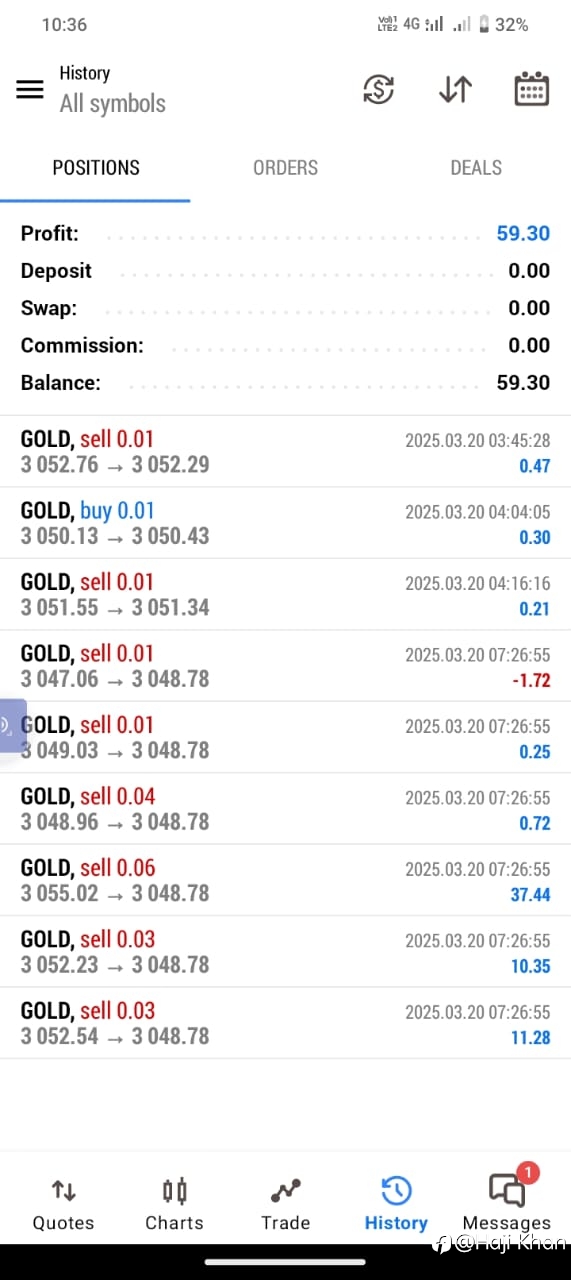
Task: Expand the GOLD buy 0.01 position
Action: (x=285, y=523)
